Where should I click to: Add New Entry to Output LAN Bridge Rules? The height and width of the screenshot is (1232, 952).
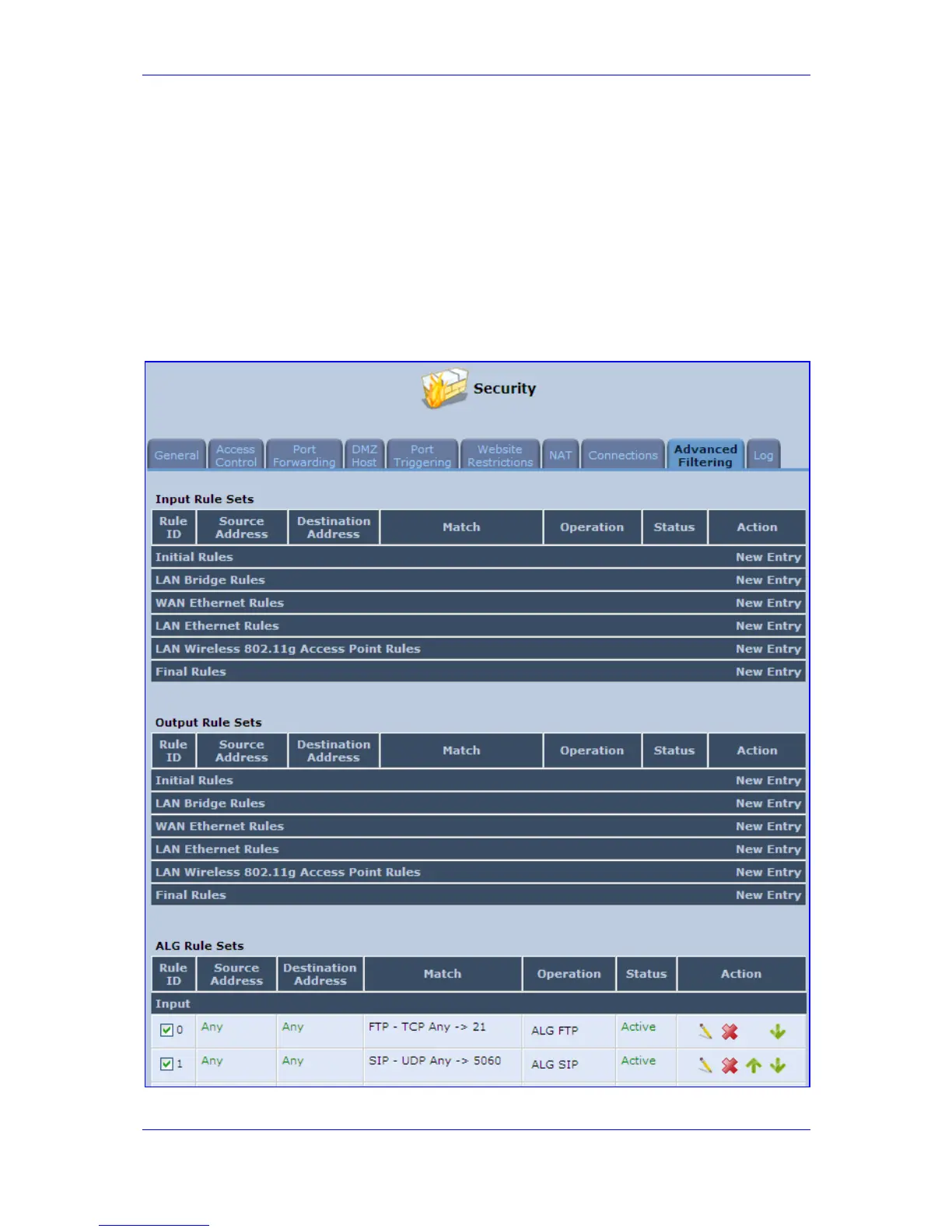click(x=768, y=803)
